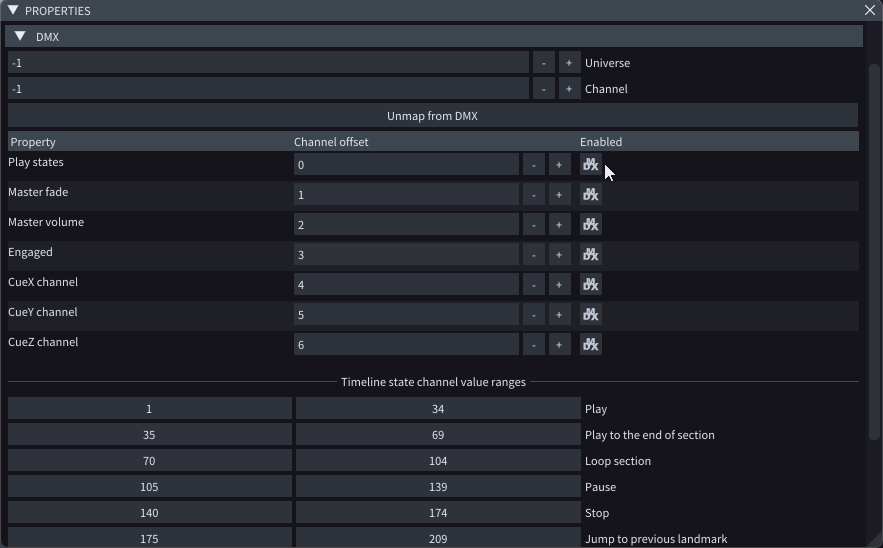883x548 pixels.
Task: Toggle DMX enabled icon for CueX channel
Action: pyautogui.click(x=590, y=285)
